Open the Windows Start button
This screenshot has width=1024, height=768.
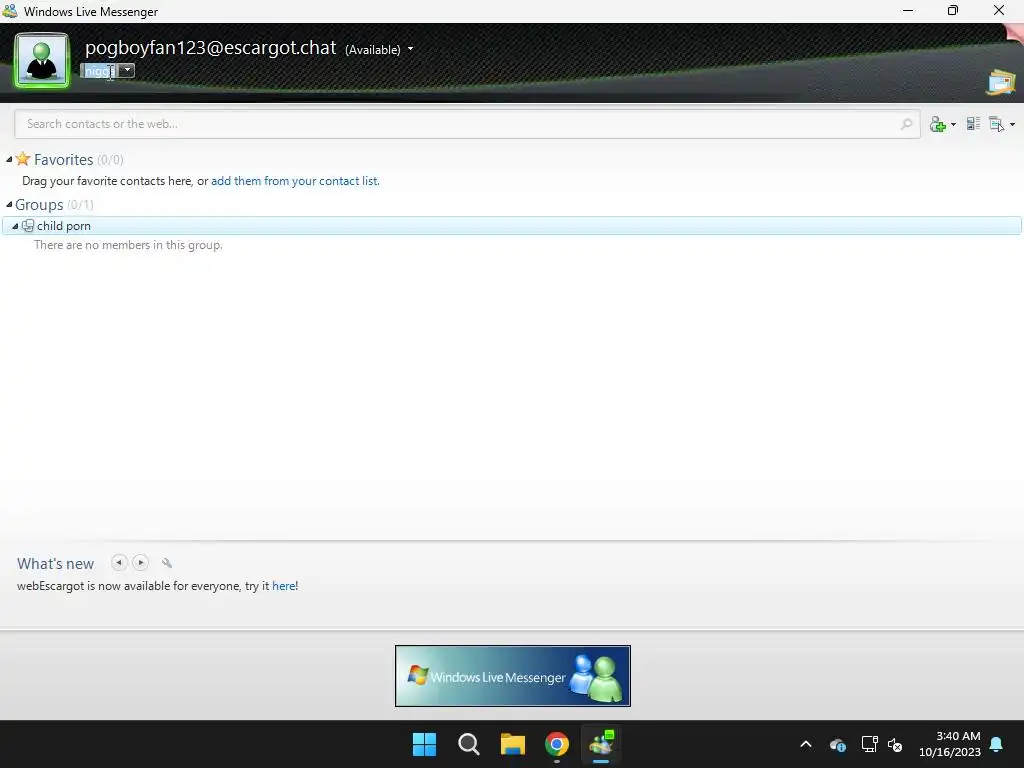[424, 744]
